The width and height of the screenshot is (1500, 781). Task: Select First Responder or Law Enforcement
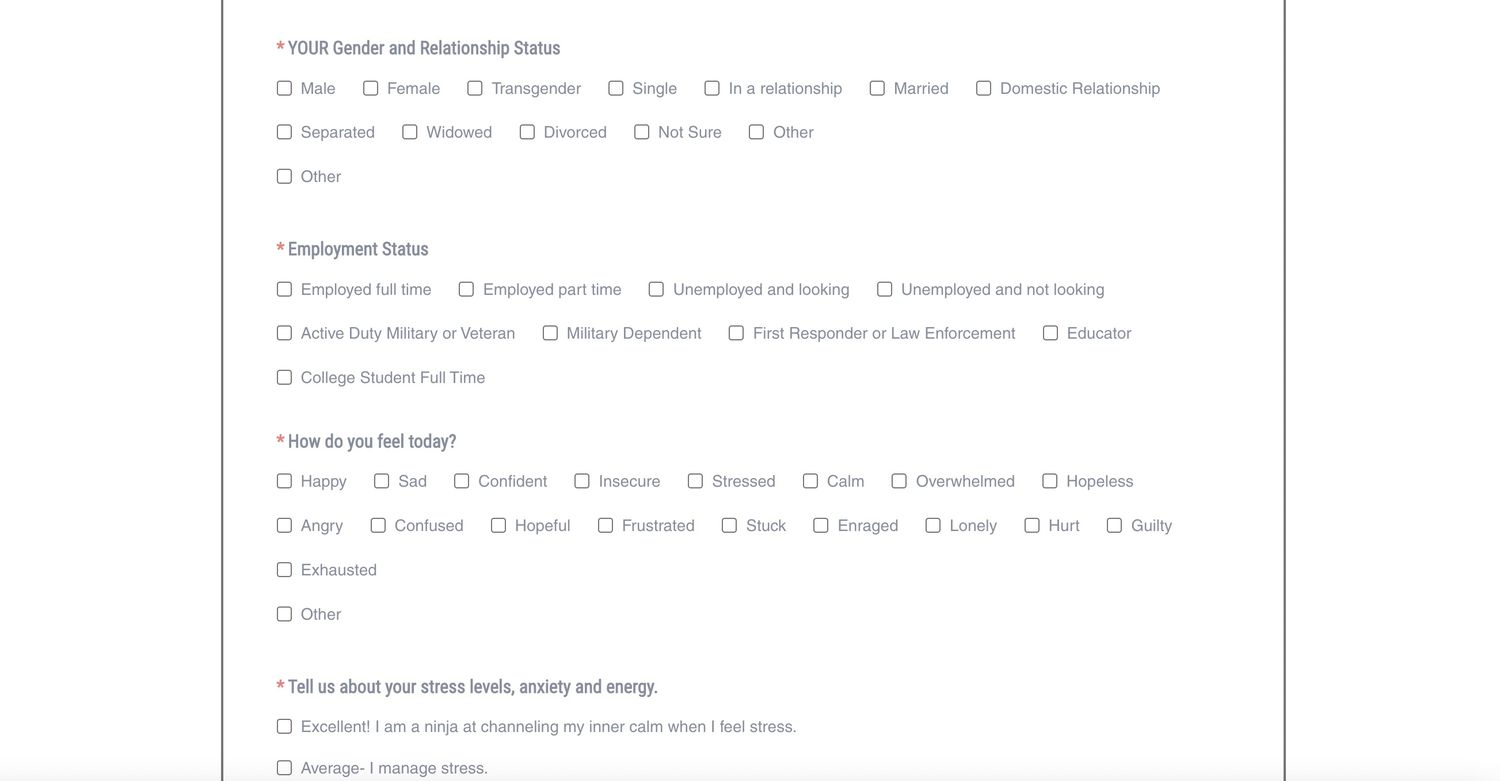click(737, 333)
